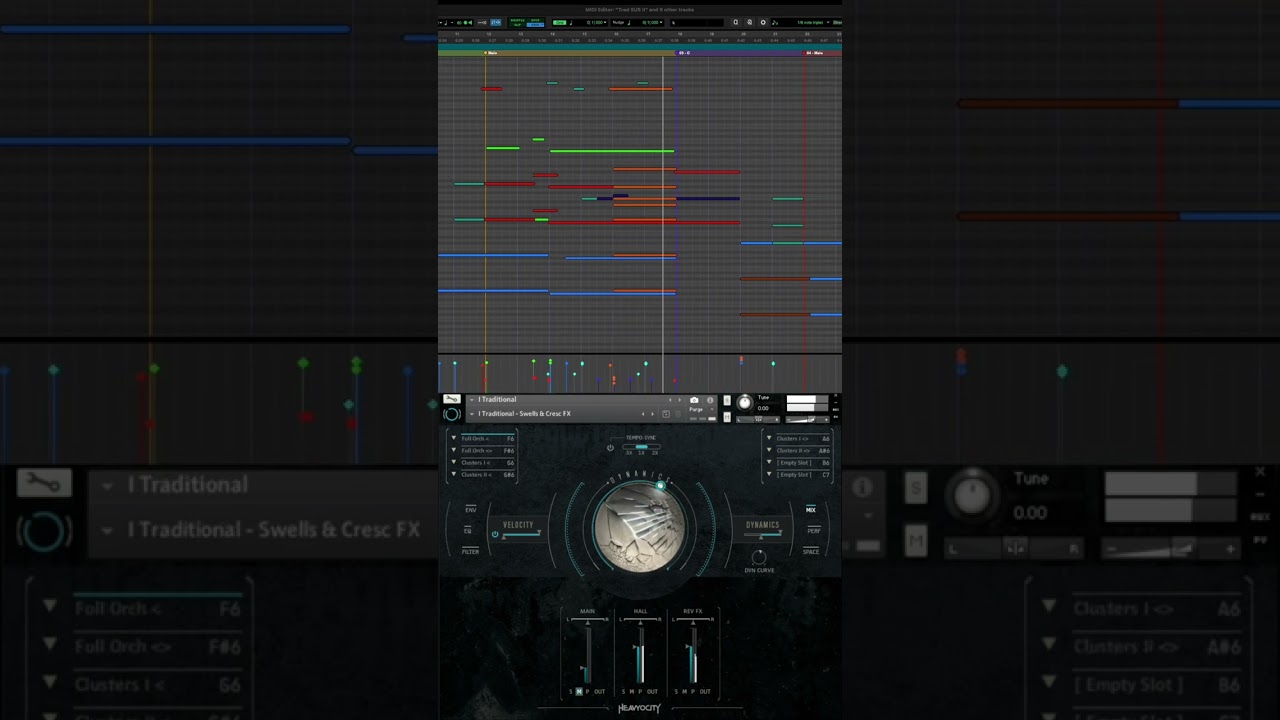Expand the Full Orch <> slot arrow
The image size is (1280, 720).
tap(453, 450)
